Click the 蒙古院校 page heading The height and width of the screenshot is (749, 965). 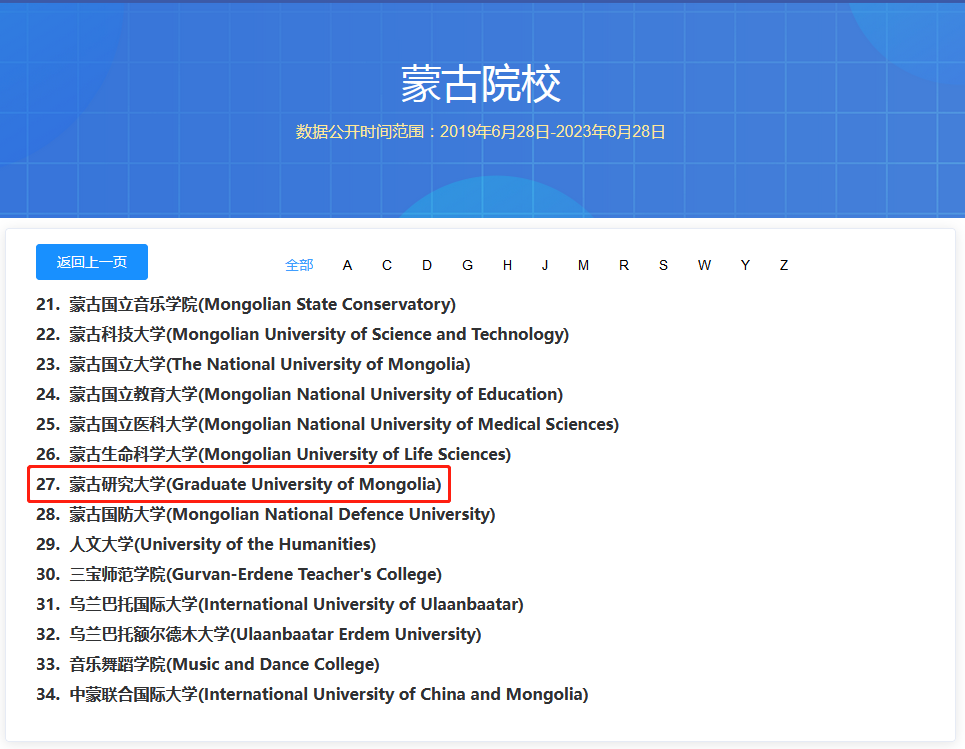tap(481, 84)
